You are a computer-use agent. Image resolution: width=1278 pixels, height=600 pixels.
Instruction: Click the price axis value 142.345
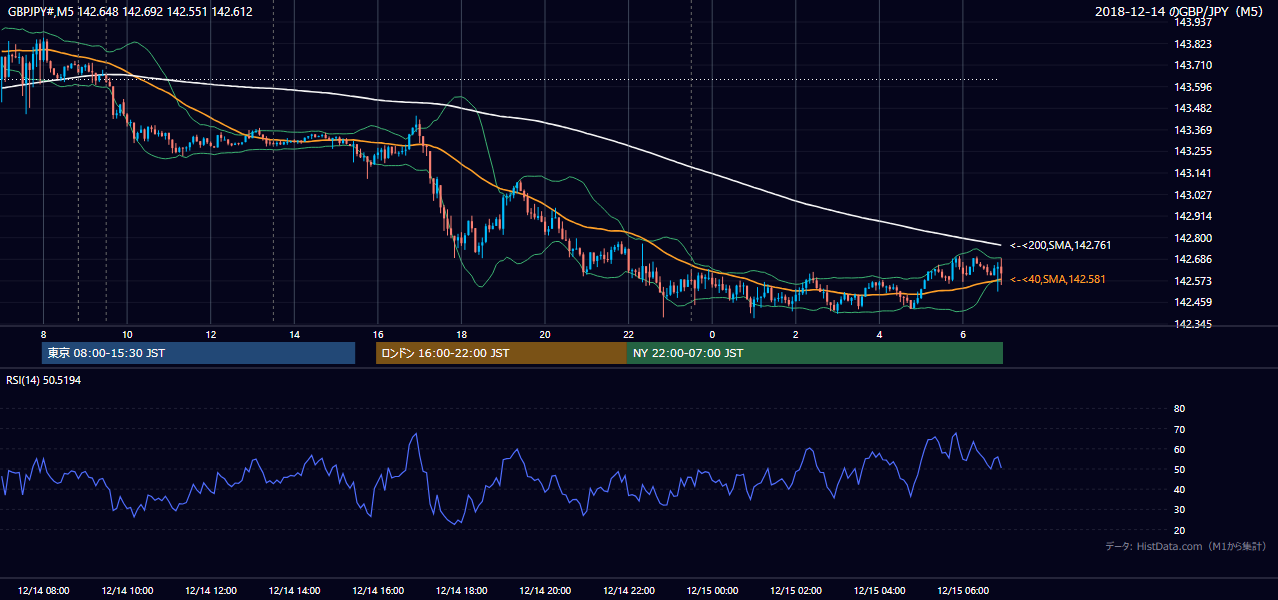tap(1192, 324)
